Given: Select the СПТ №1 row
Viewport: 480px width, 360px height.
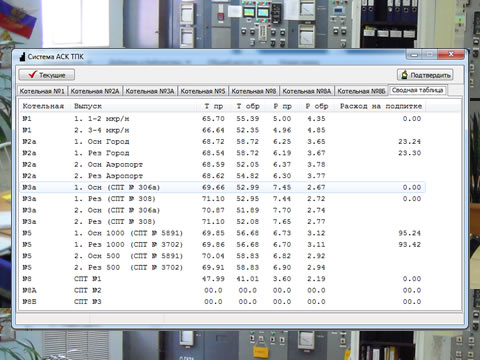Looking at the screenshot, I should (x=223, y=279).
